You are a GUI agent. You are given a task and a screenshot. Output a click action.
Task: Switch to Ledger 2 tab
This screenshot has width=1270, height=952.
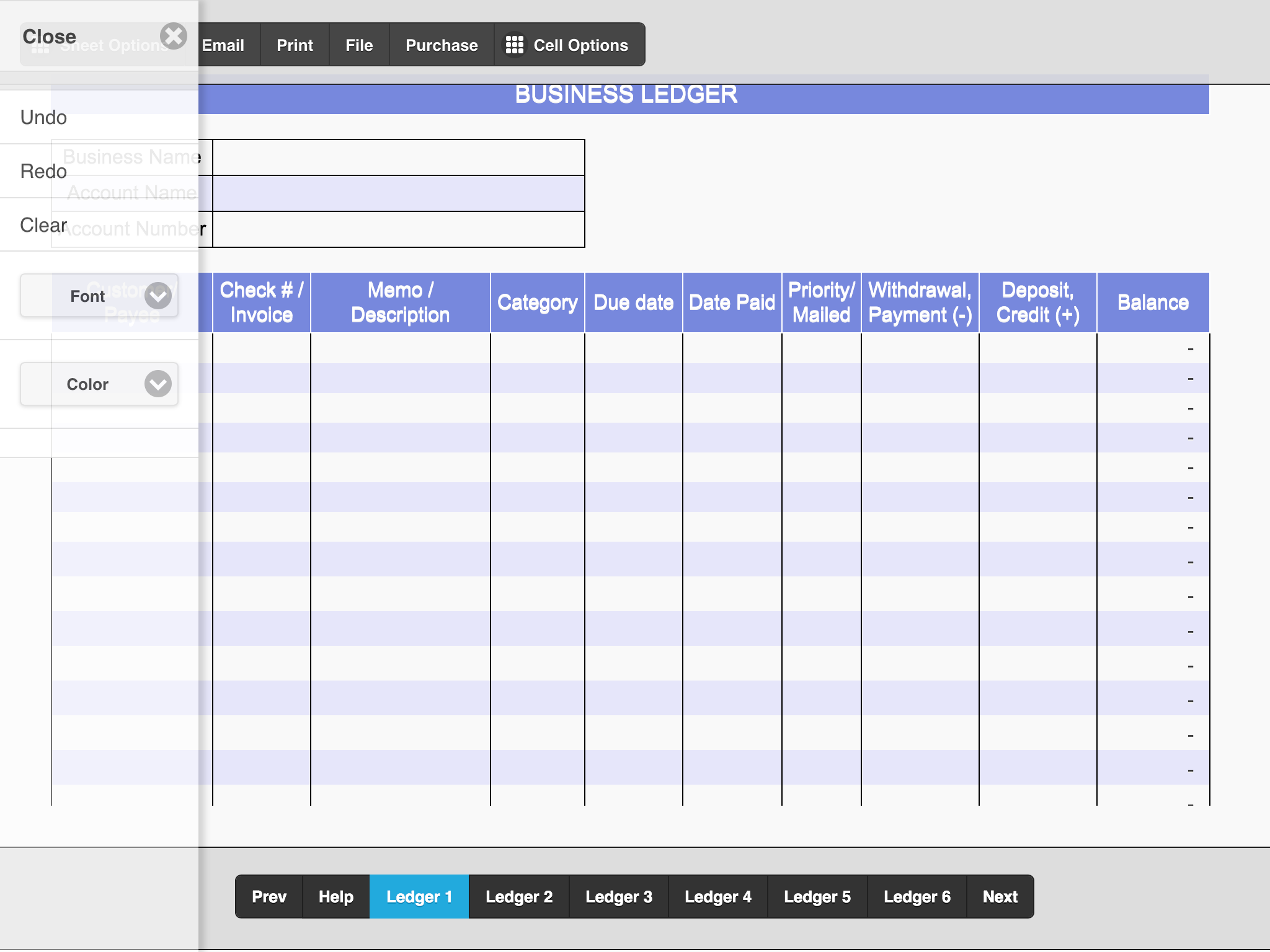519,896
